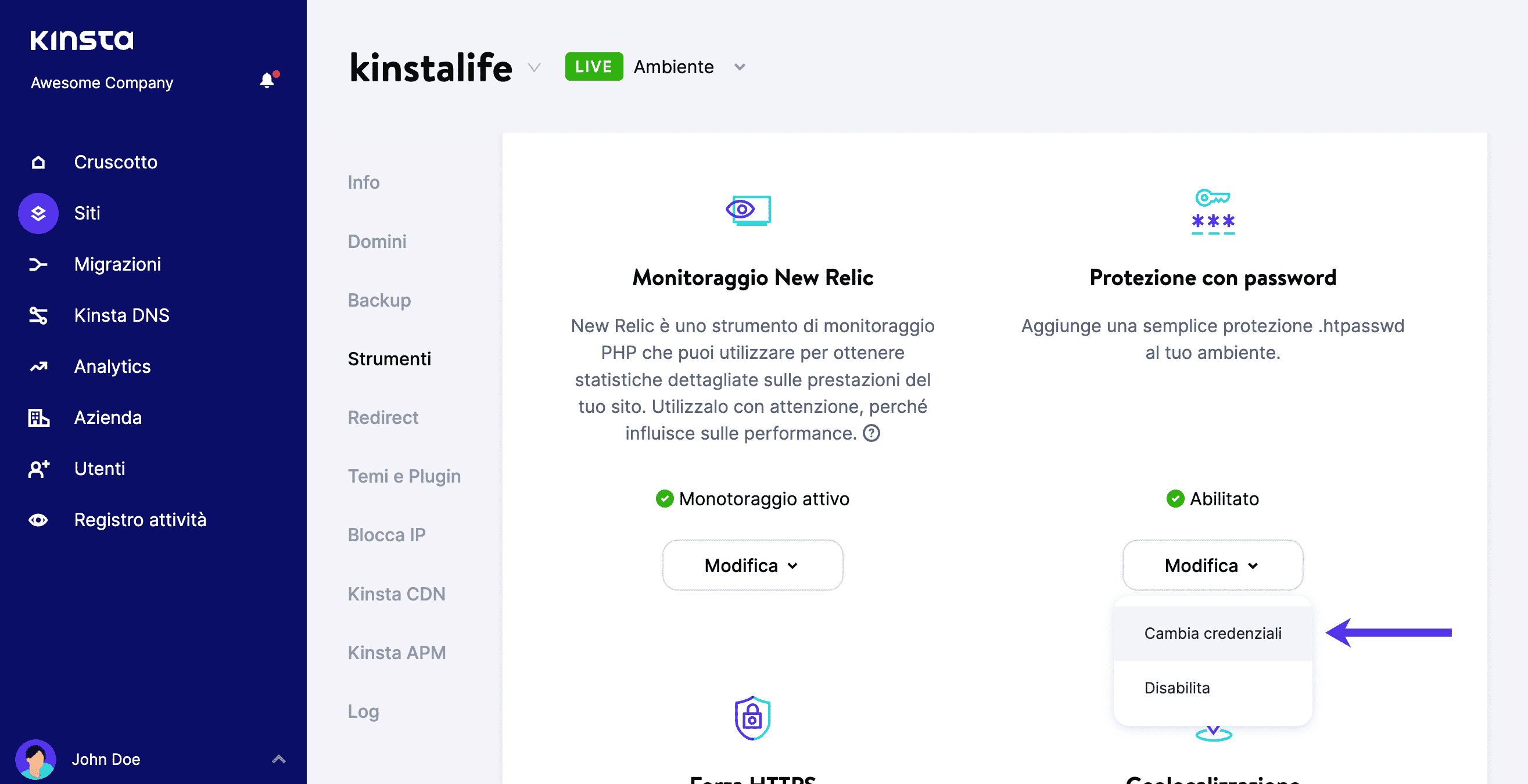1528x784 pixels.
Task: Switch to the Backup tab
Action: [379, 300]
